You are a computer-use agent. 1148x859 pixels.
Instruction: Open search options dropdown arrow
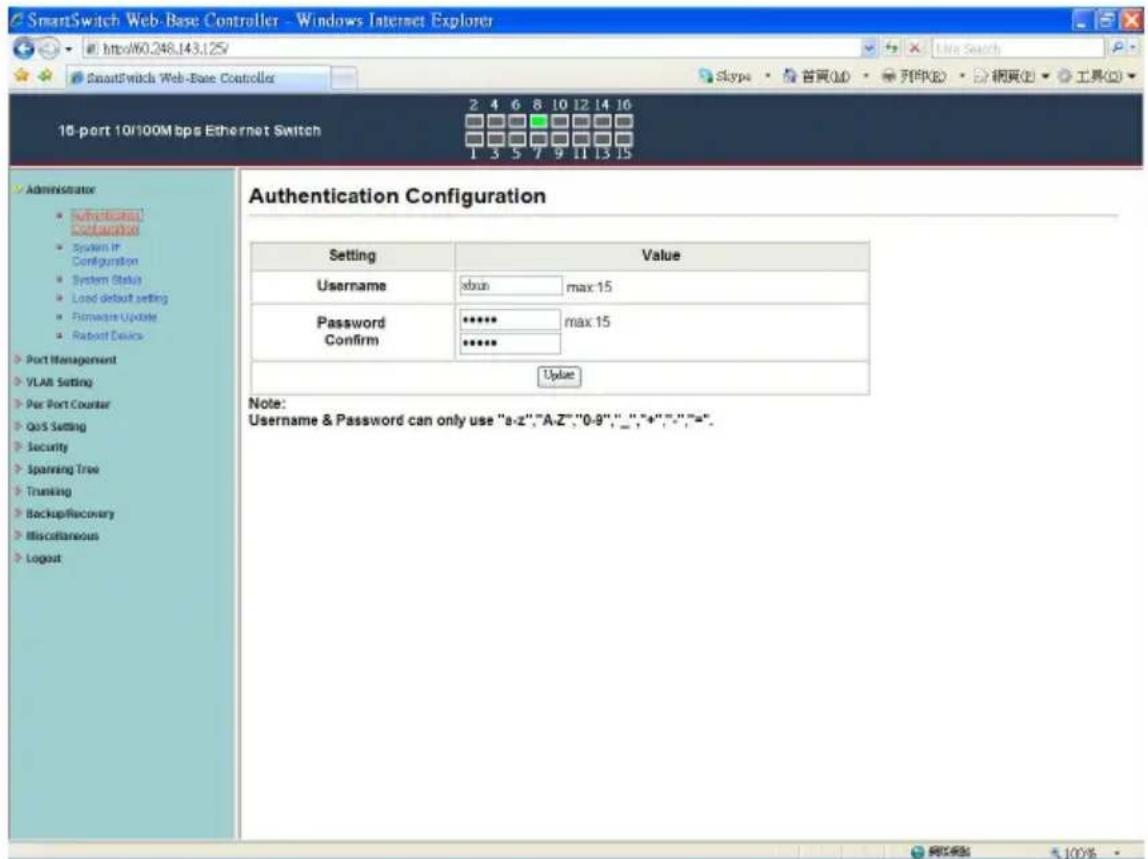coord(1133,48)
